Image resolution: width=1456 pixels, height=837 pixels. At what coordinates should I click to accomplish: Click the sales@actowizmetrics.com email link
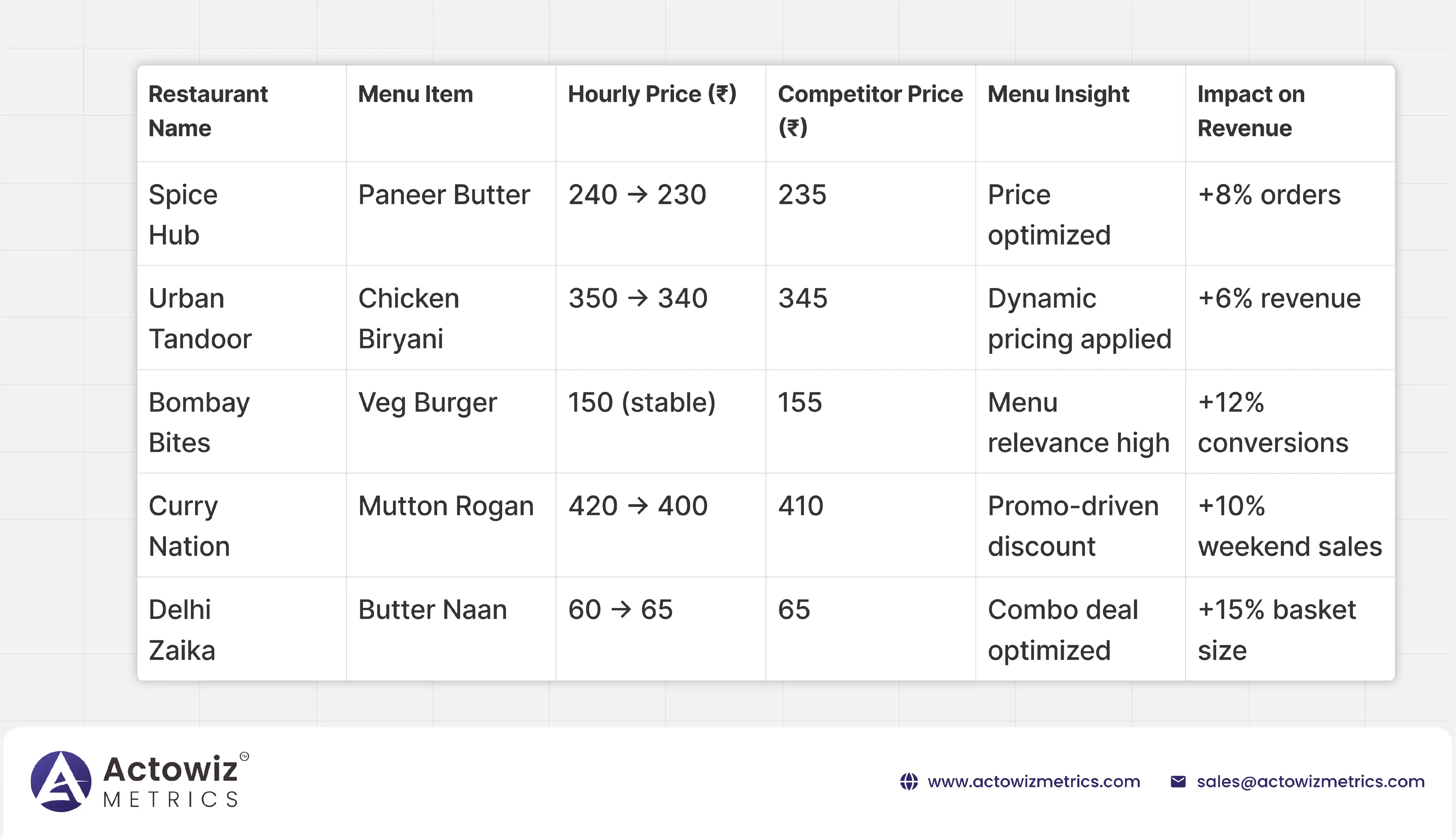pyautogui.click(x=1311, y=782)
